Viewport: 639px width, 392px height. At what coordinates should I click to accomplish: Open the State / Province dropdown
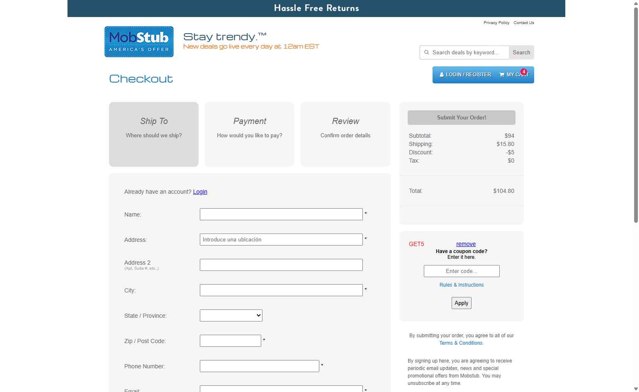click(x=231, y=315)
